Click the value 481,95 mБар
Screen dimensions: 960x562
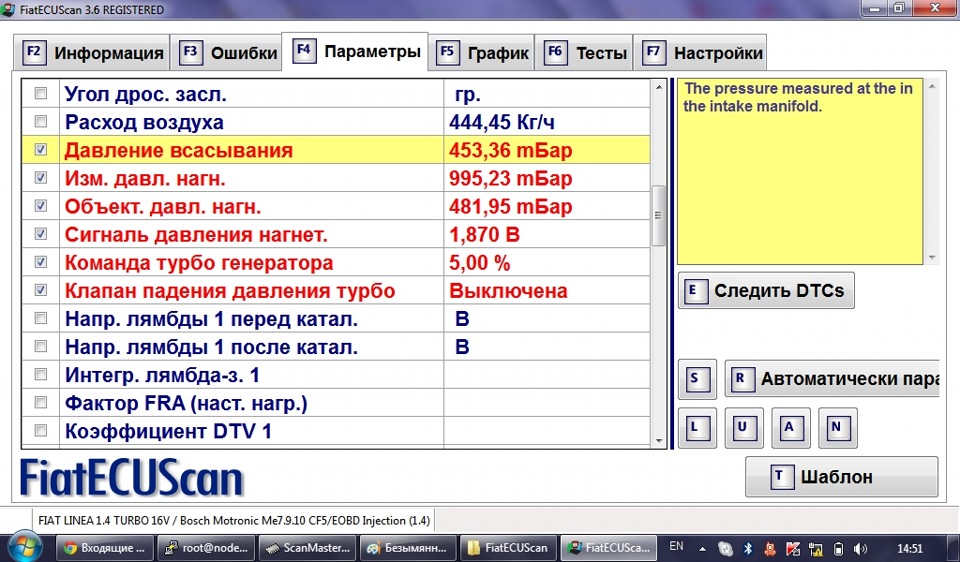tap(511, 206)
